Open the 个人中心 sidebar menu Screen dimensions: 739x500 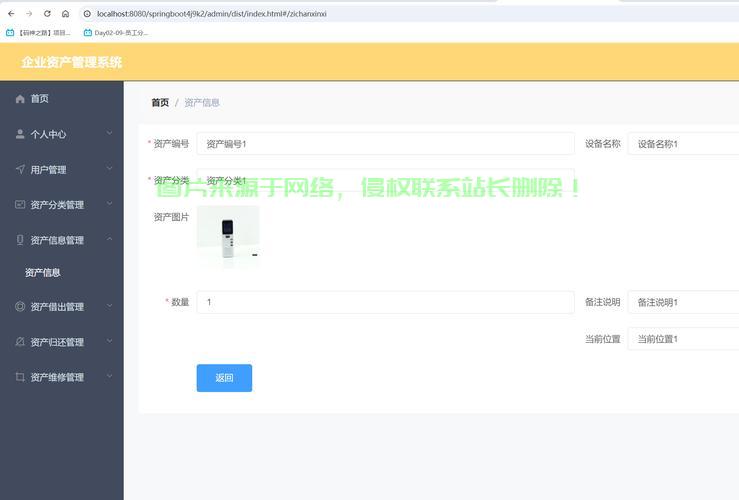point(62,134)
